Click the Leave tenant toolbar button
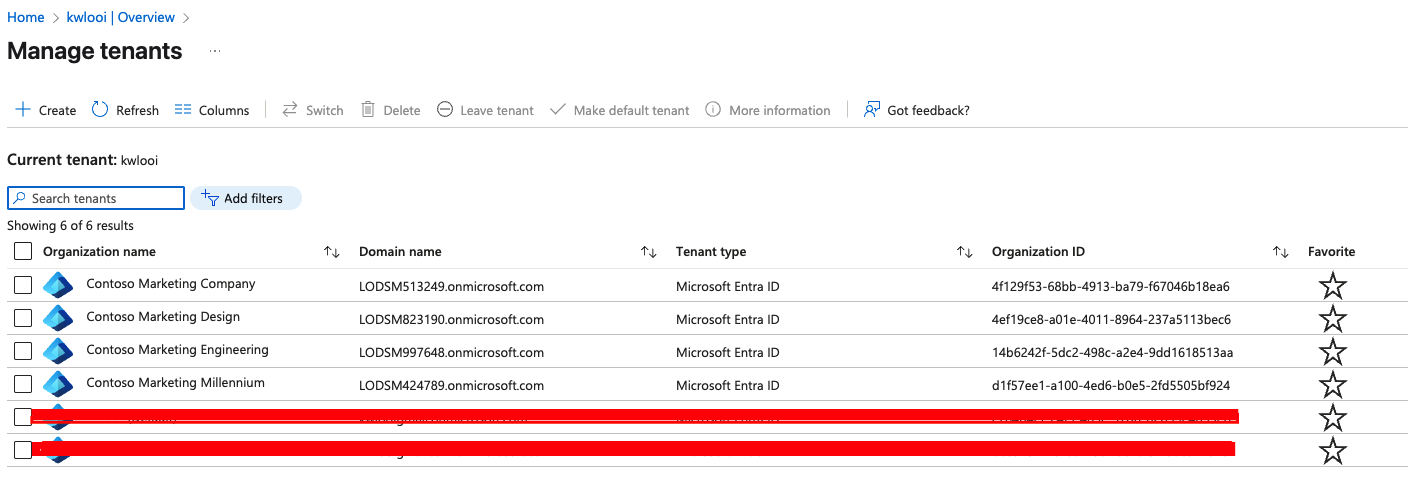 [x=486, y=110]
